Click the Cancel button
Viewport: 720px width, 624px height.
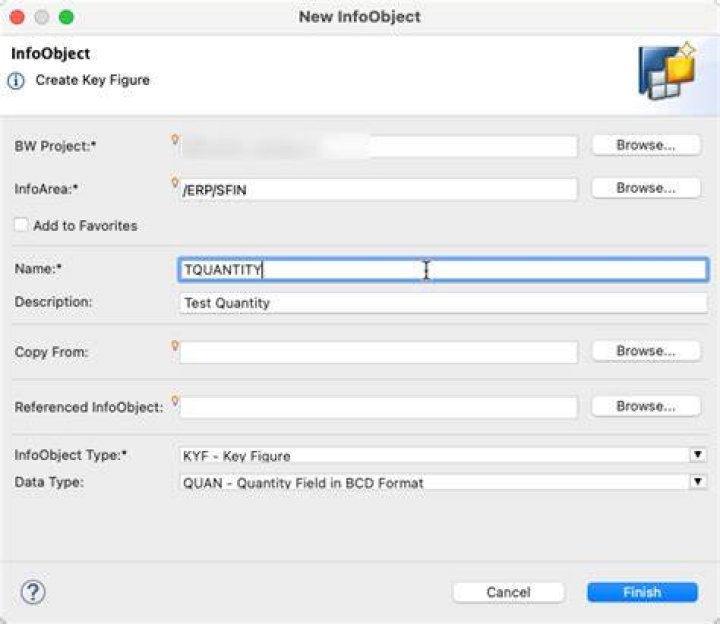508,592
